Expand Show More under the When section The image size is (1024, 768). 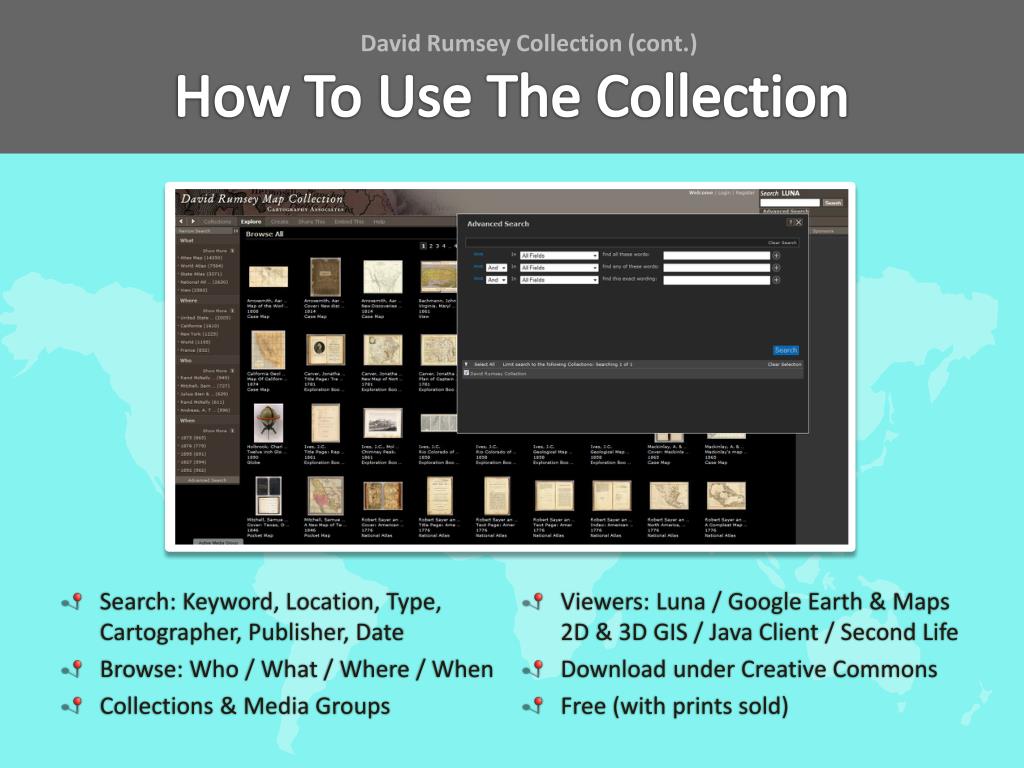[218, 431]
